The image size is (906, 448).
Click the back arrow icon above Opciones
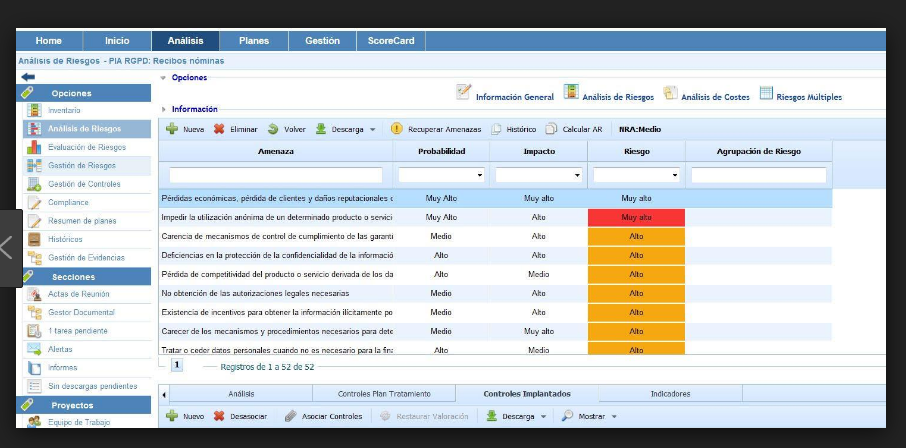[x=28, y=77]
